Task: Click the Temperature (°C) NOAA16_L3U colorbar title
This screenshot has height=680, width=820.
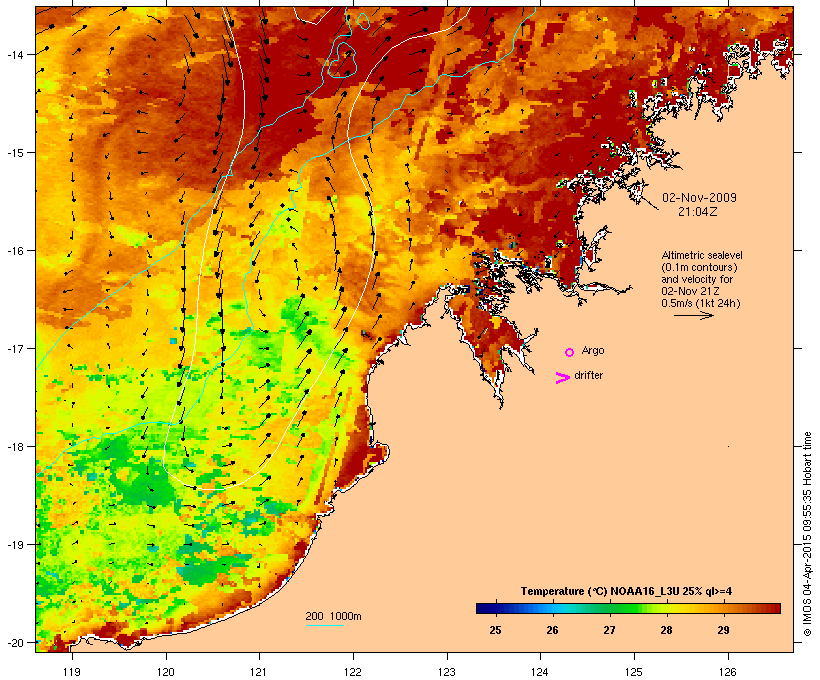Action: [626, 592]
